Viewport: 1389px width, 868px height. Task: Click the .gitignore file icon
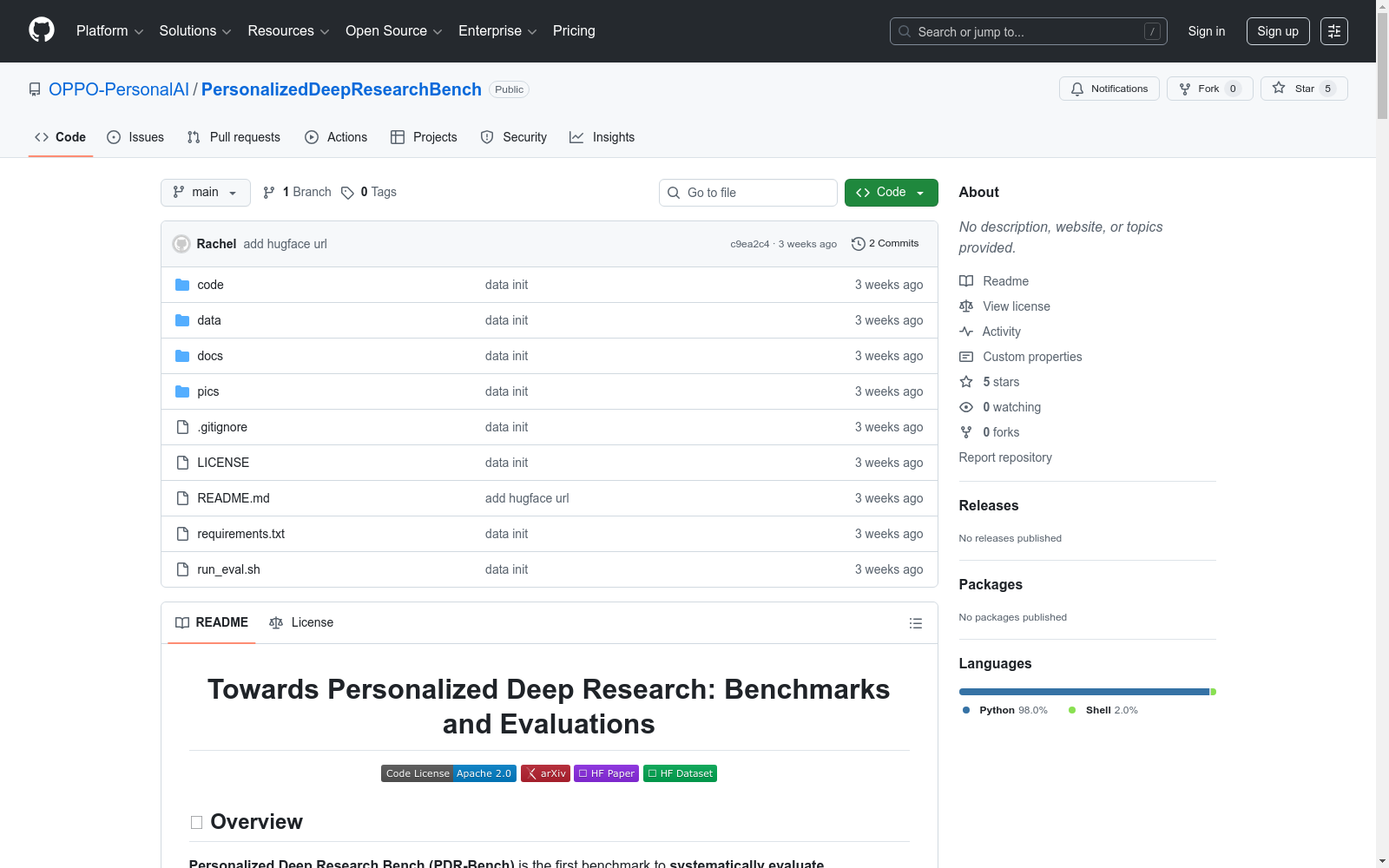(x=182, y=427)
